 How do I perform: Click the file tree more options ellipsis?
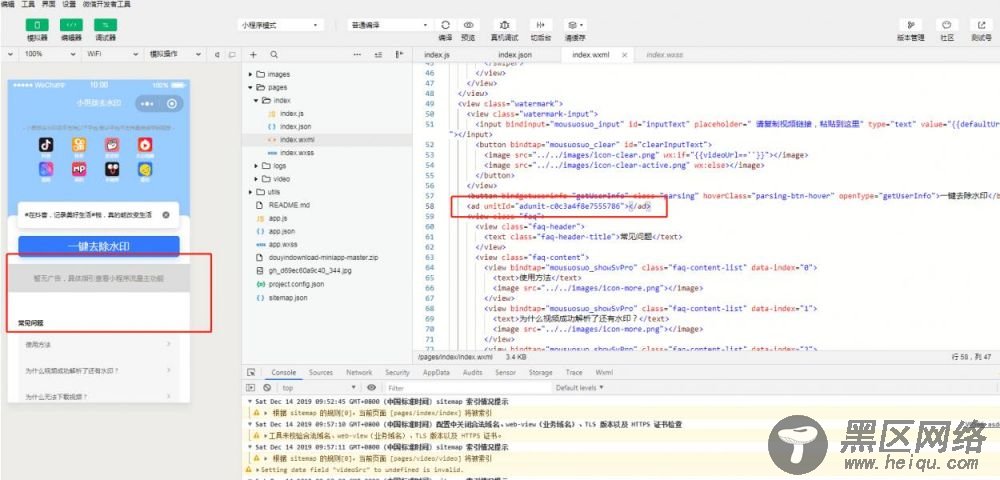tap(357, 55)
